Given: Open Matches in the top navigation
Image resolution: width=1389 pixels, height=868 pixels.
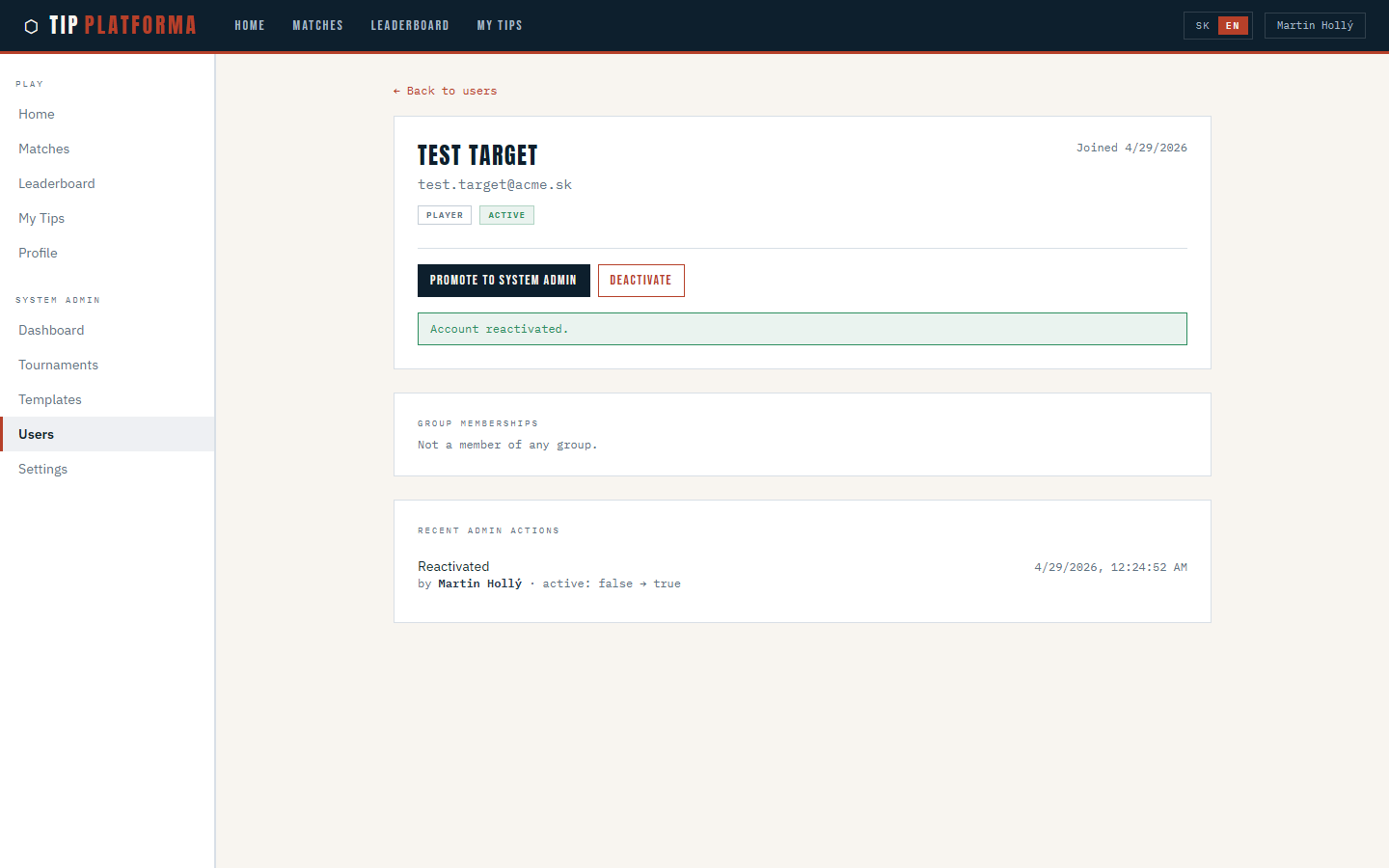Looking at the screenshot, I should tap(317, 26).
